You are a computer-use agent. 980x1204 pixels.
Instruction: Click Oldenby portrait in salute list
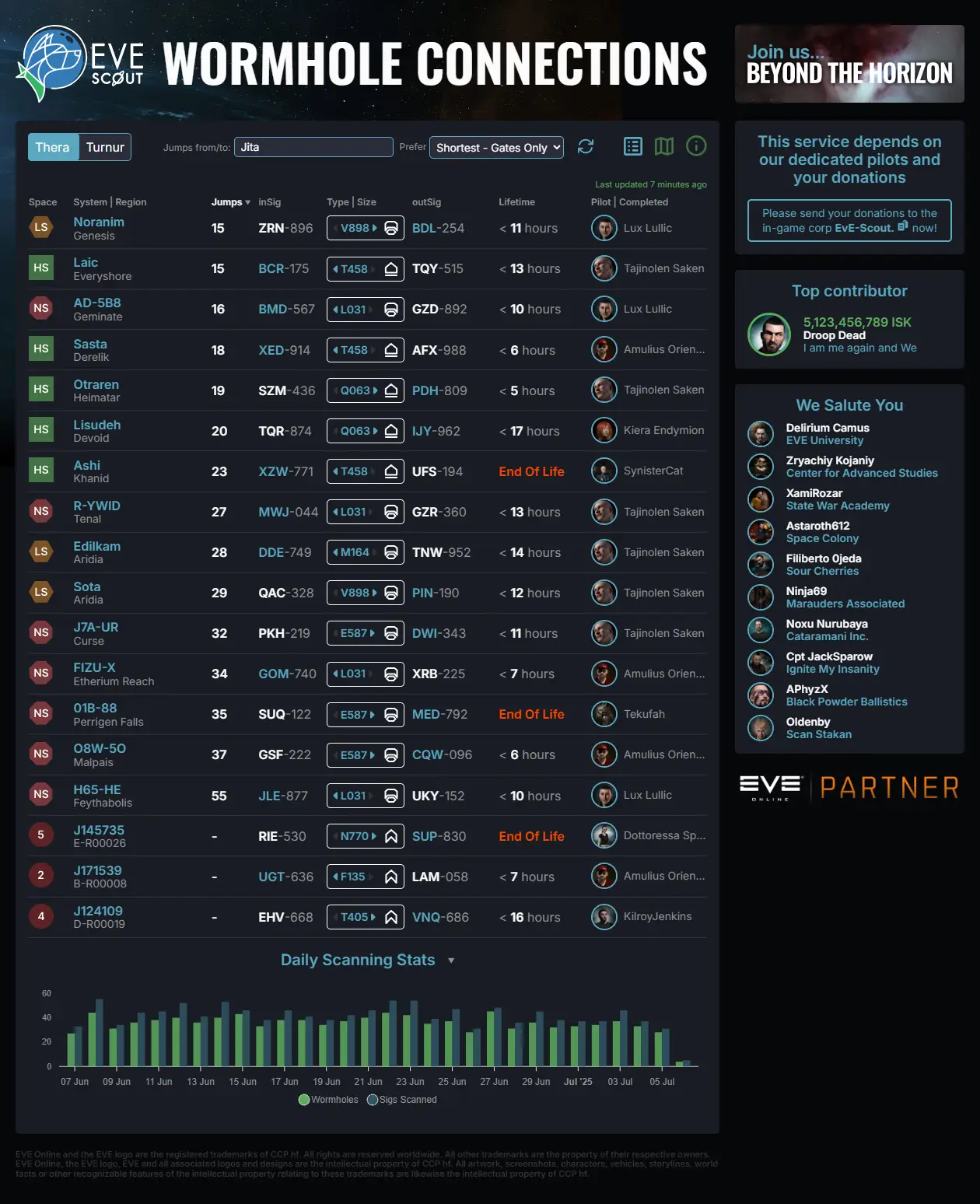(x=761, y=728)
